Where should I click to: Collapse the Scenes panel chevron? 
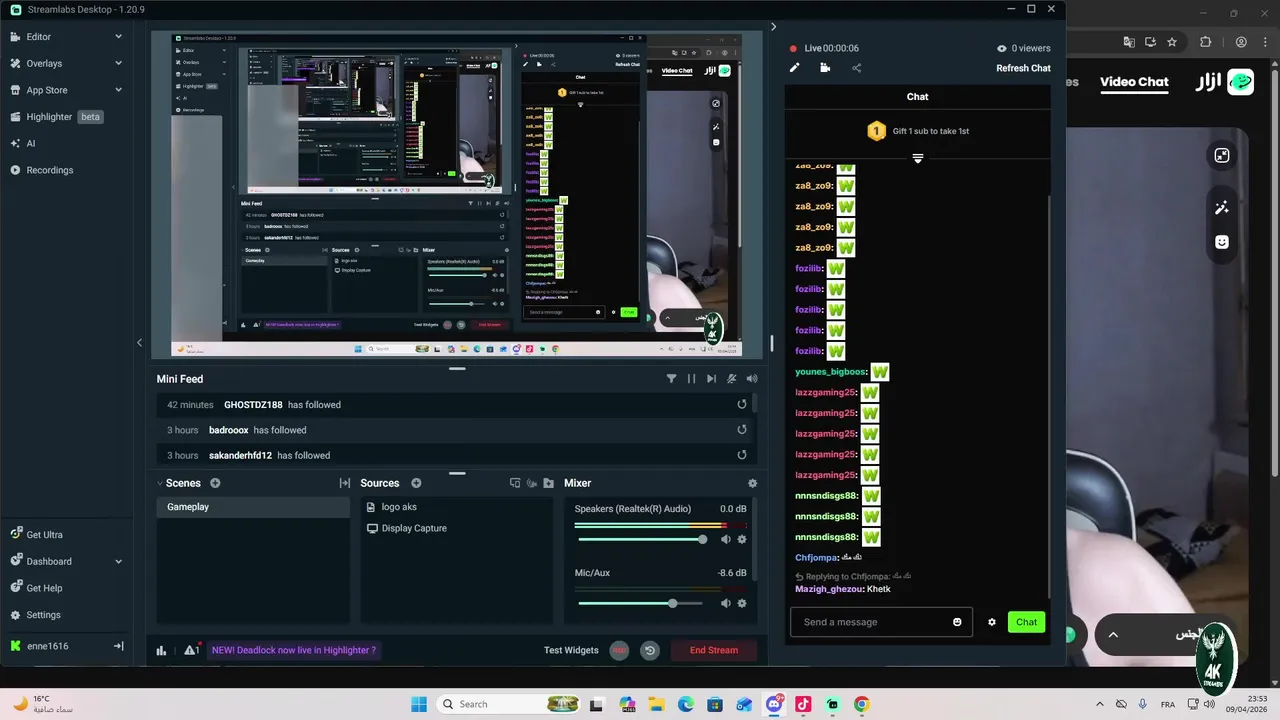click(160, 483)
